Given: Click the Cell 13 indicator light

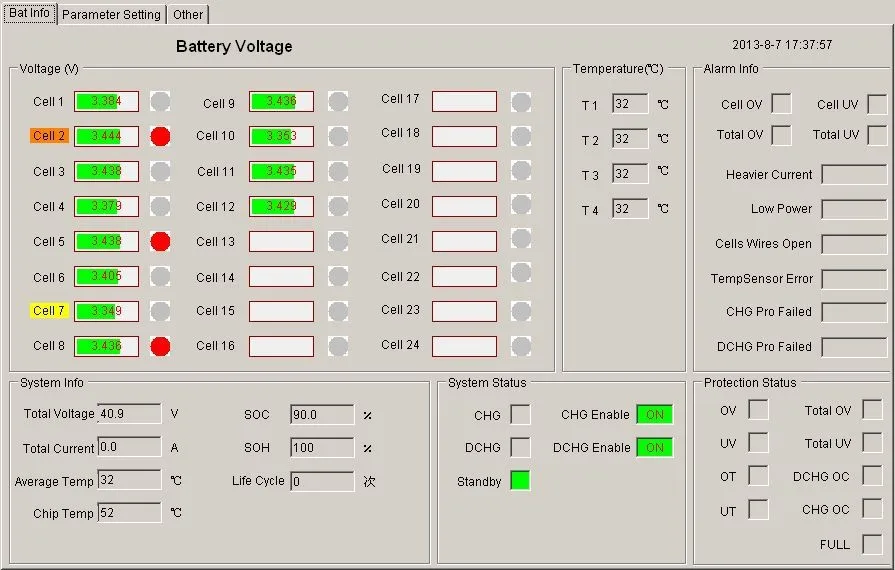Looking at the screenshot, I should pyautogui.click(x=338, y=241).
